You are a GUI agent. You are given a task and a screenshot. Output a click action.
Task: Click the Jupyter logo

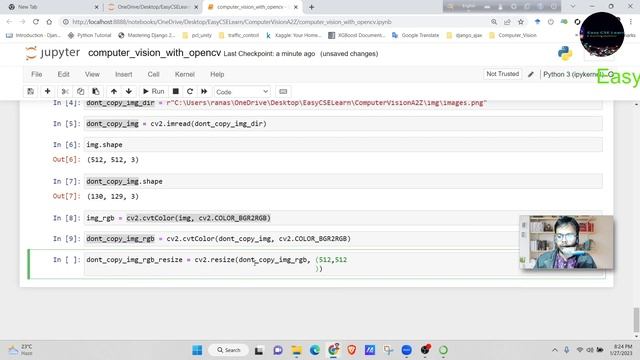coord(53,53)
